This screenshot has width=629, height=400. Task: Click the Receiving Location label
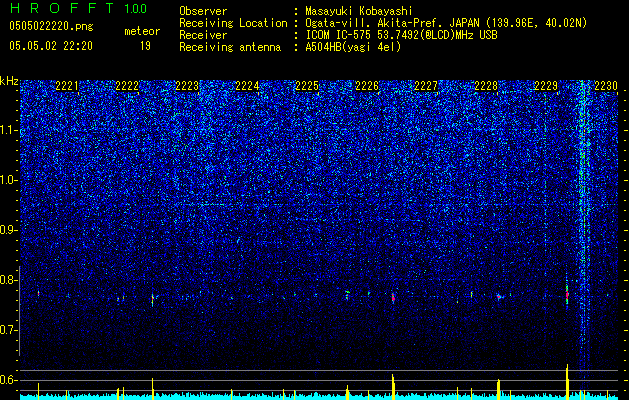[x=233, y=23]
